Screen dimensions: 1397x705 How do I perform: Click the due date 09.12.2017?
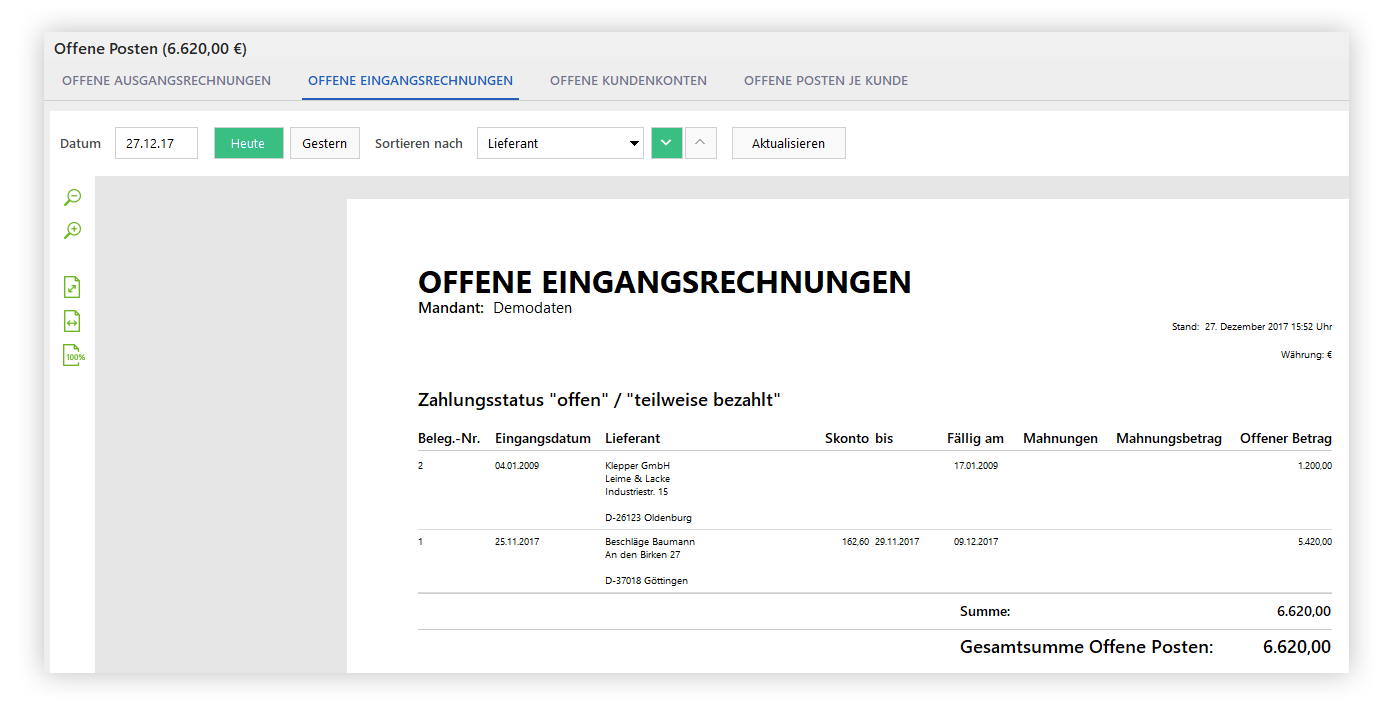click(976, 542)
